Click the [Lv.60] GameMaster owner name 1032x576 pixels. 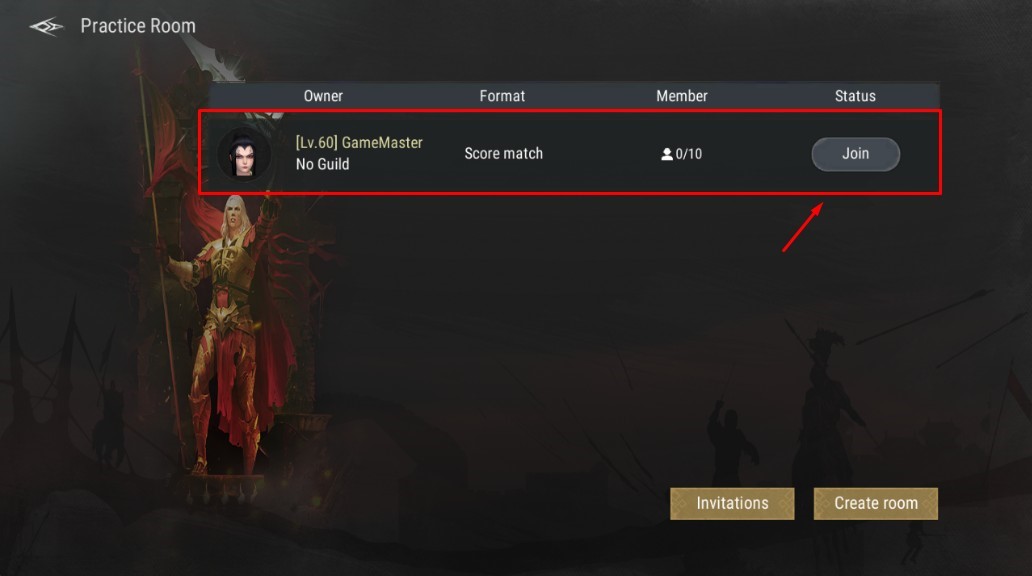[359, 143]
